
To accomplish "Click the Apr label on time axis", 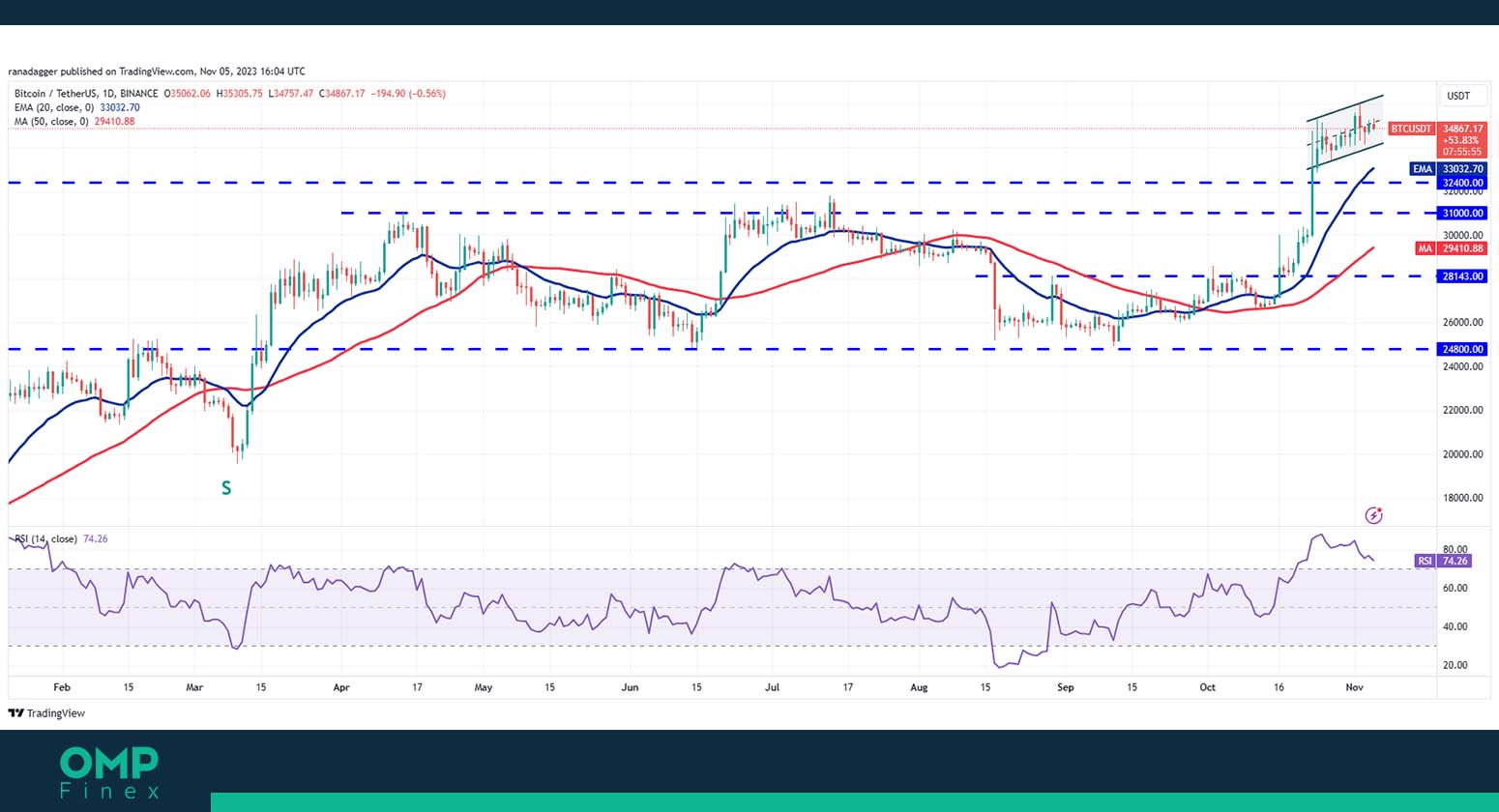I will (341, 688).
